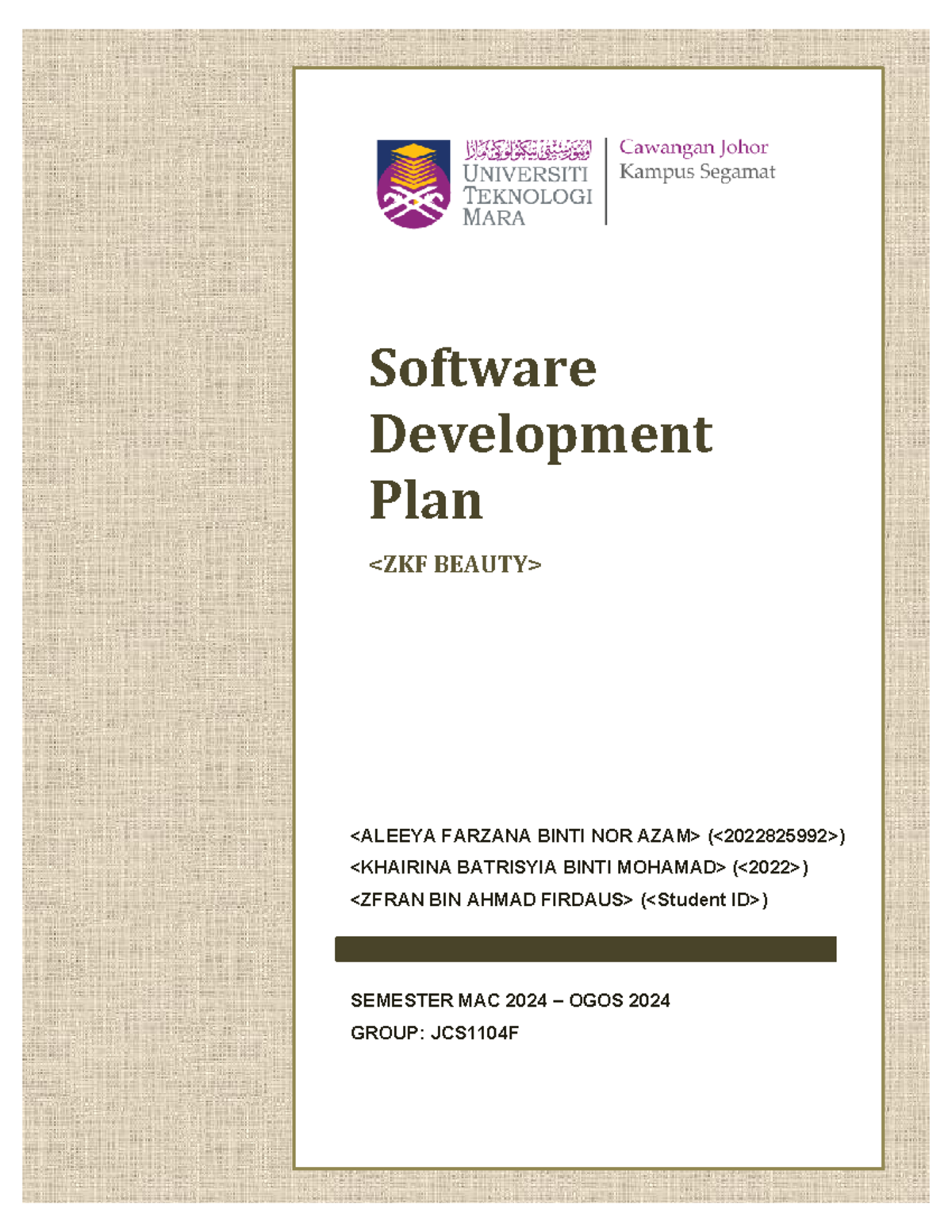Click the vertical divider beside the logo

pyautogui.click(x=606, y=178)
